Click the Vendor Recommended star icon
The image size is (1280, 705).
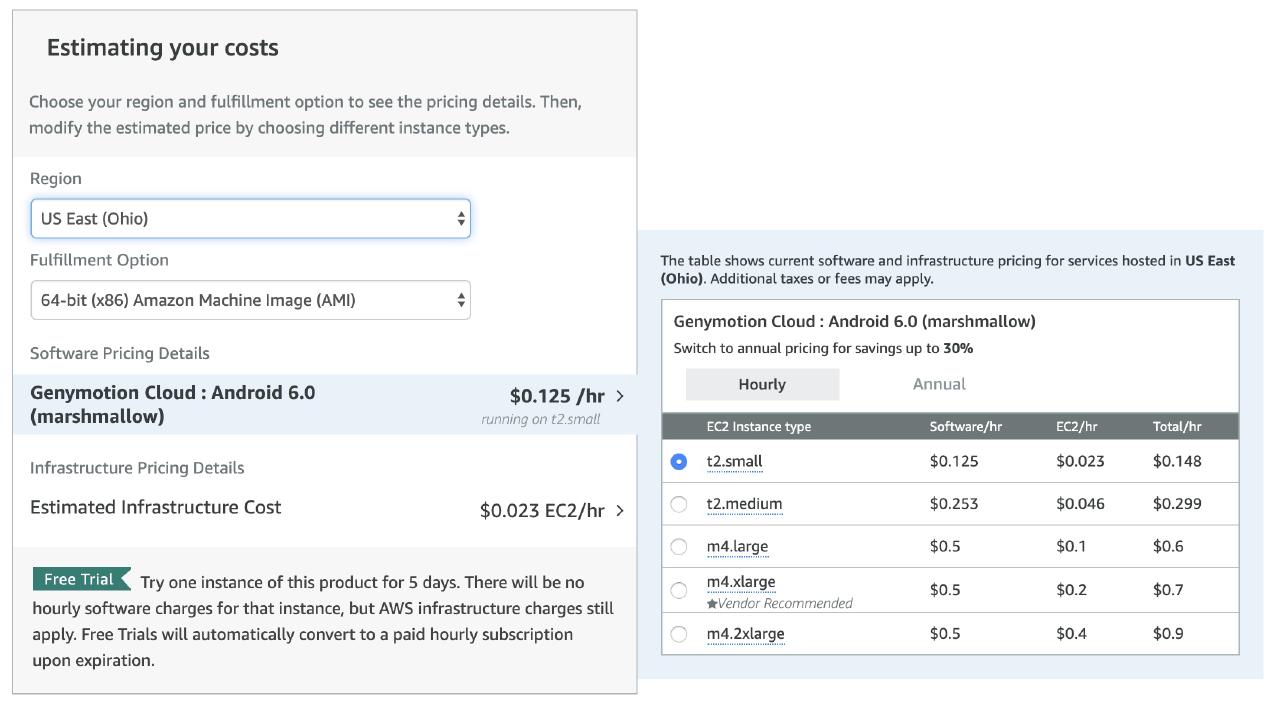[x=712, y=604]
